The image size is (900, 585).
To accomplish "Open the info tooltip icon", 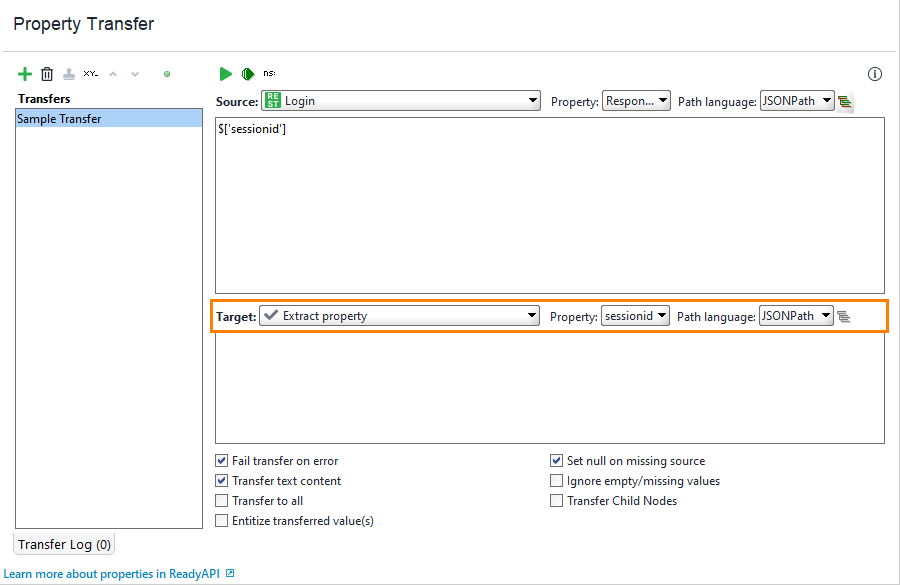I will tap(875, 73).
